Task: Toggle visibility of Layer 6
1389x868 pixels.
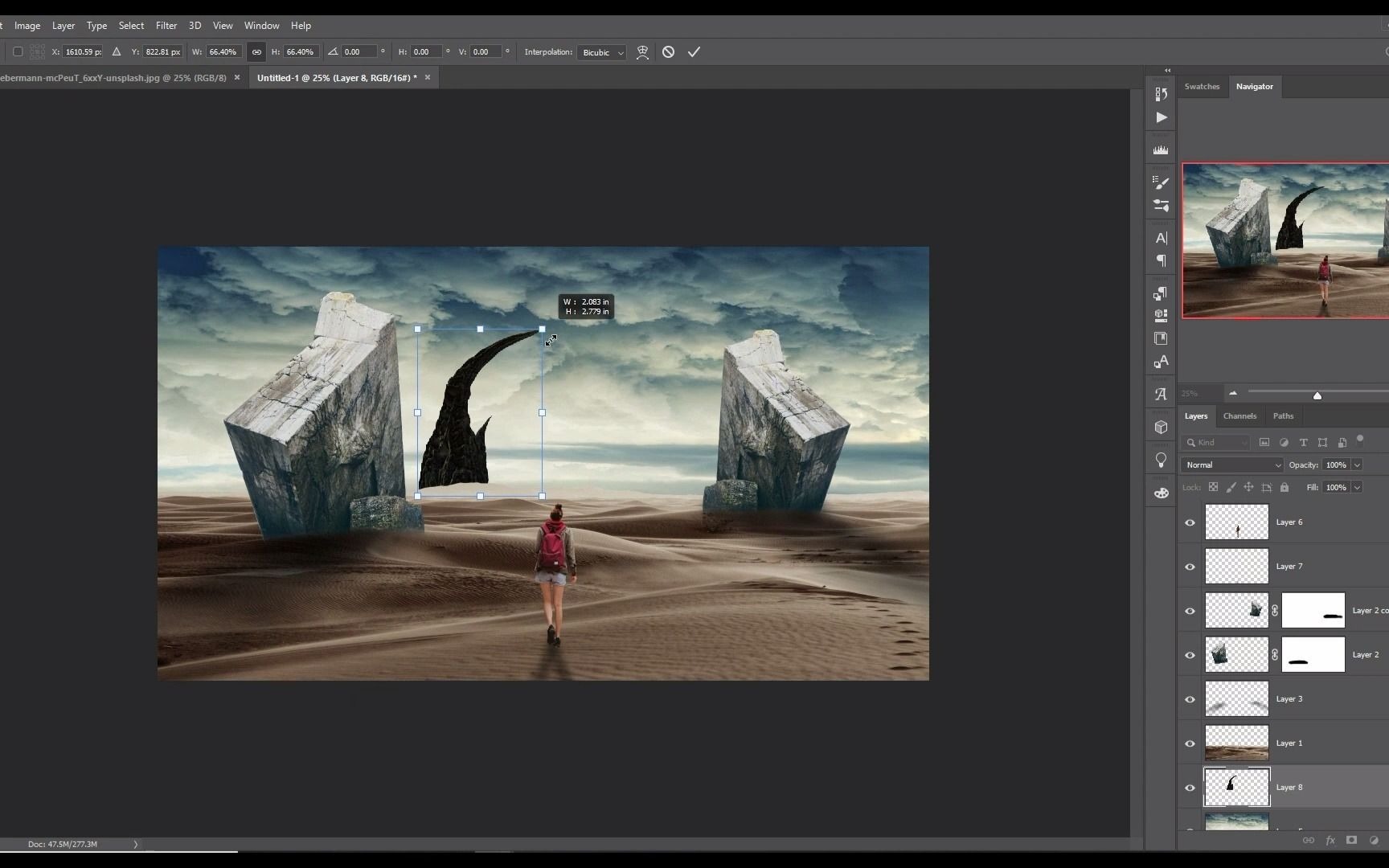Action: [1190, 522]
